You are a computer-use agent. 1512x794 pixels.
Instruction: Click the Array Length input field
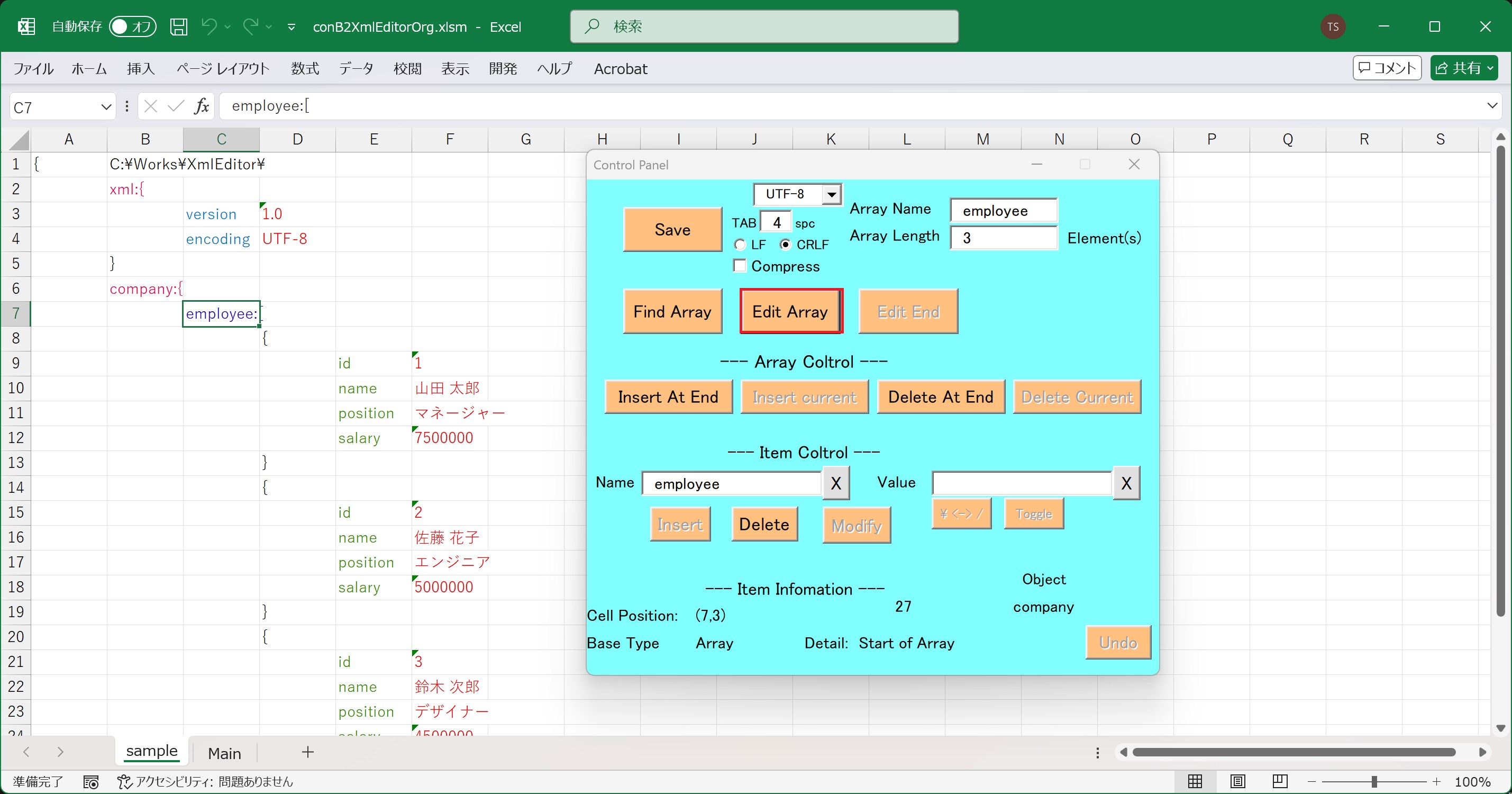coord(1003,238)
